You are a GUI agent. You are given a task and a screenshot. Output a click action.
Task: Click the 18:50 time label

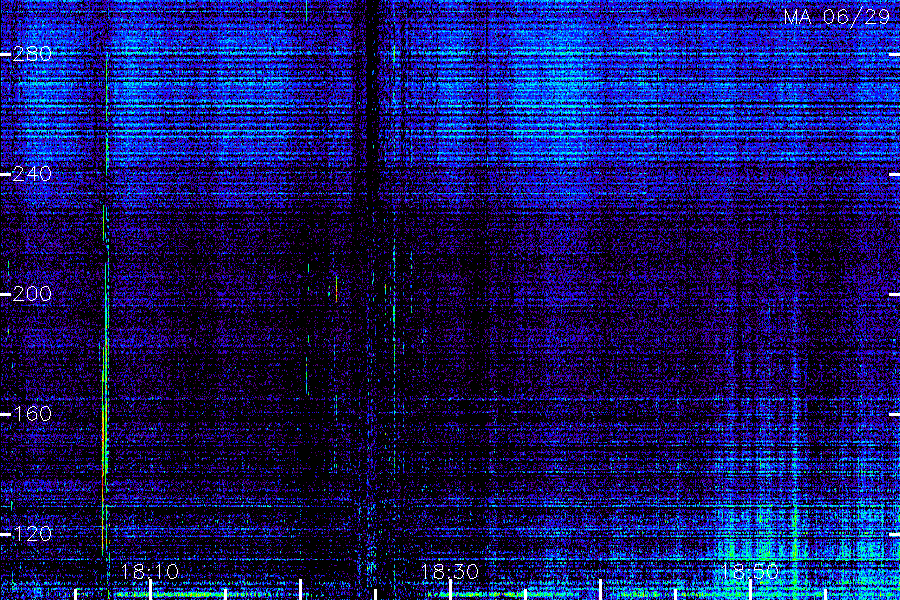pos(750,572)
